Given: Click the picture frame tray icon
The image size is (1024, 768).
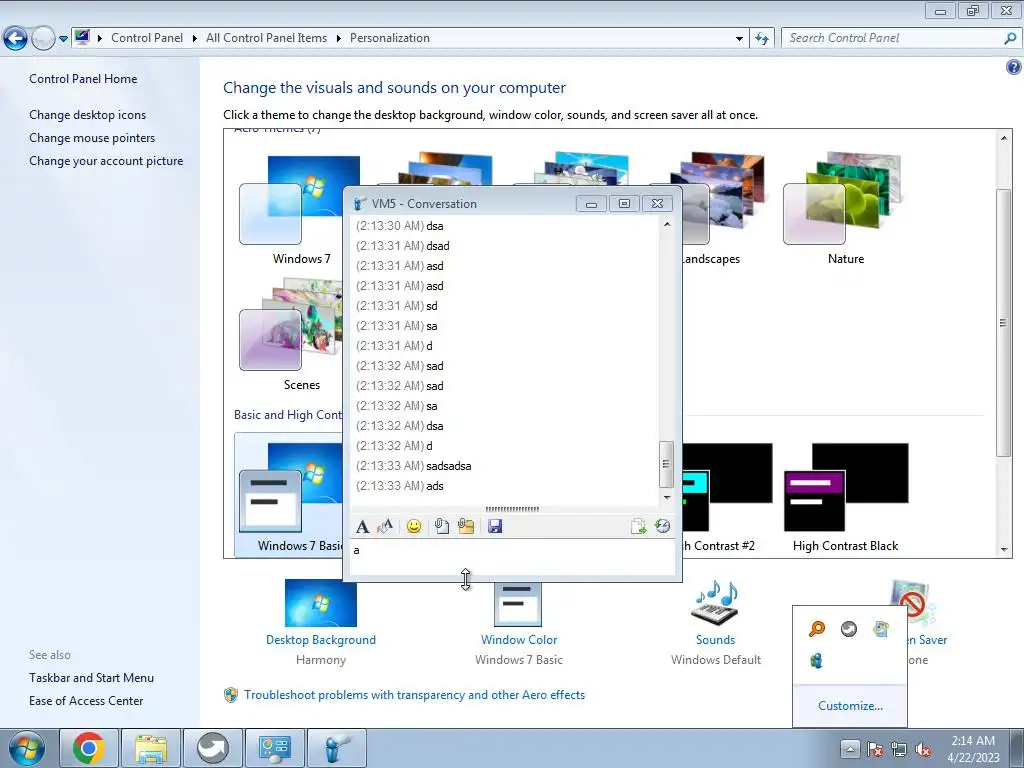Looking at the screenshot, I should coord(880,629).
